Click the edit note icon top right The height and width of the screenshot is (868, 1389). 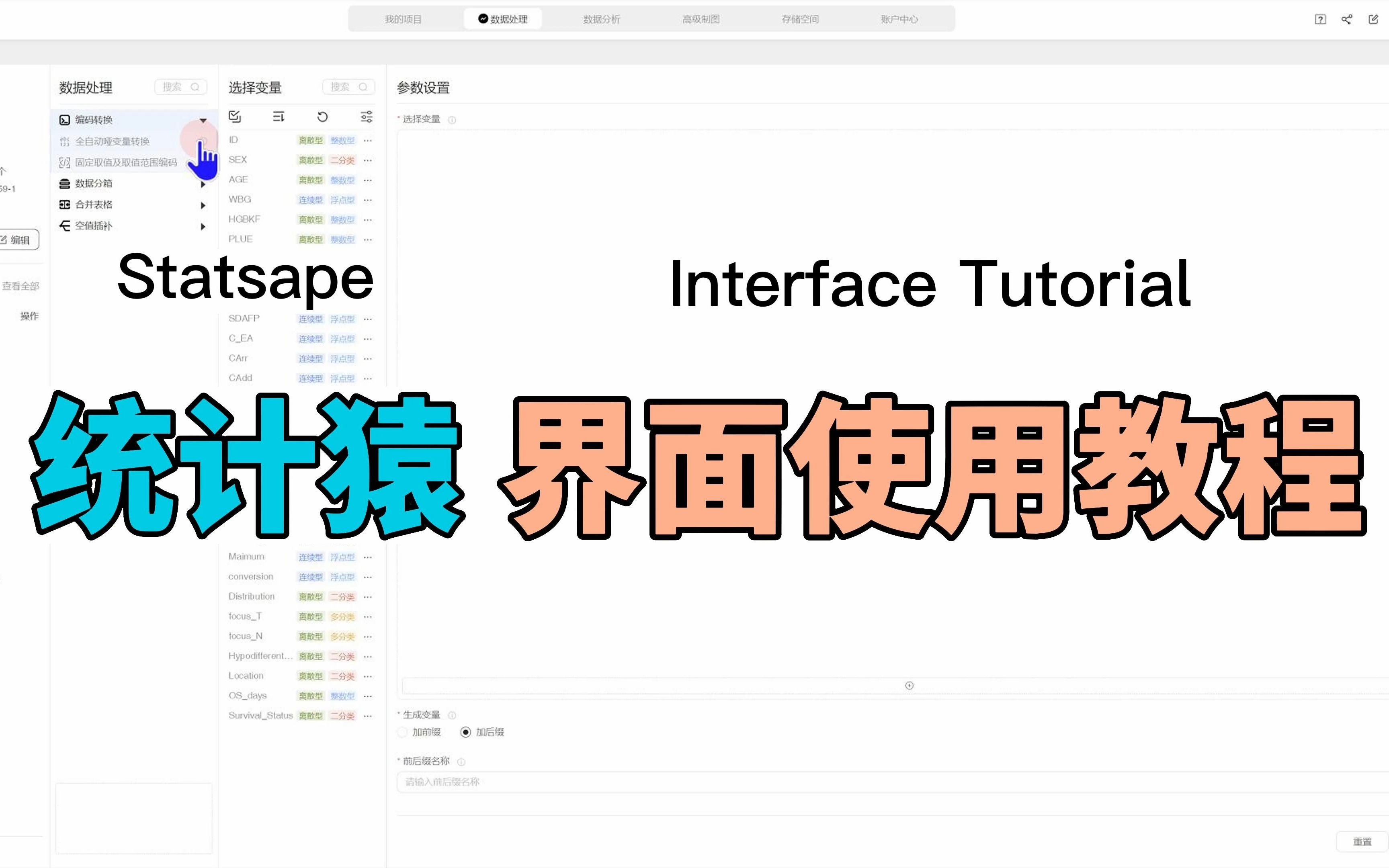(x=1373, y=20)
